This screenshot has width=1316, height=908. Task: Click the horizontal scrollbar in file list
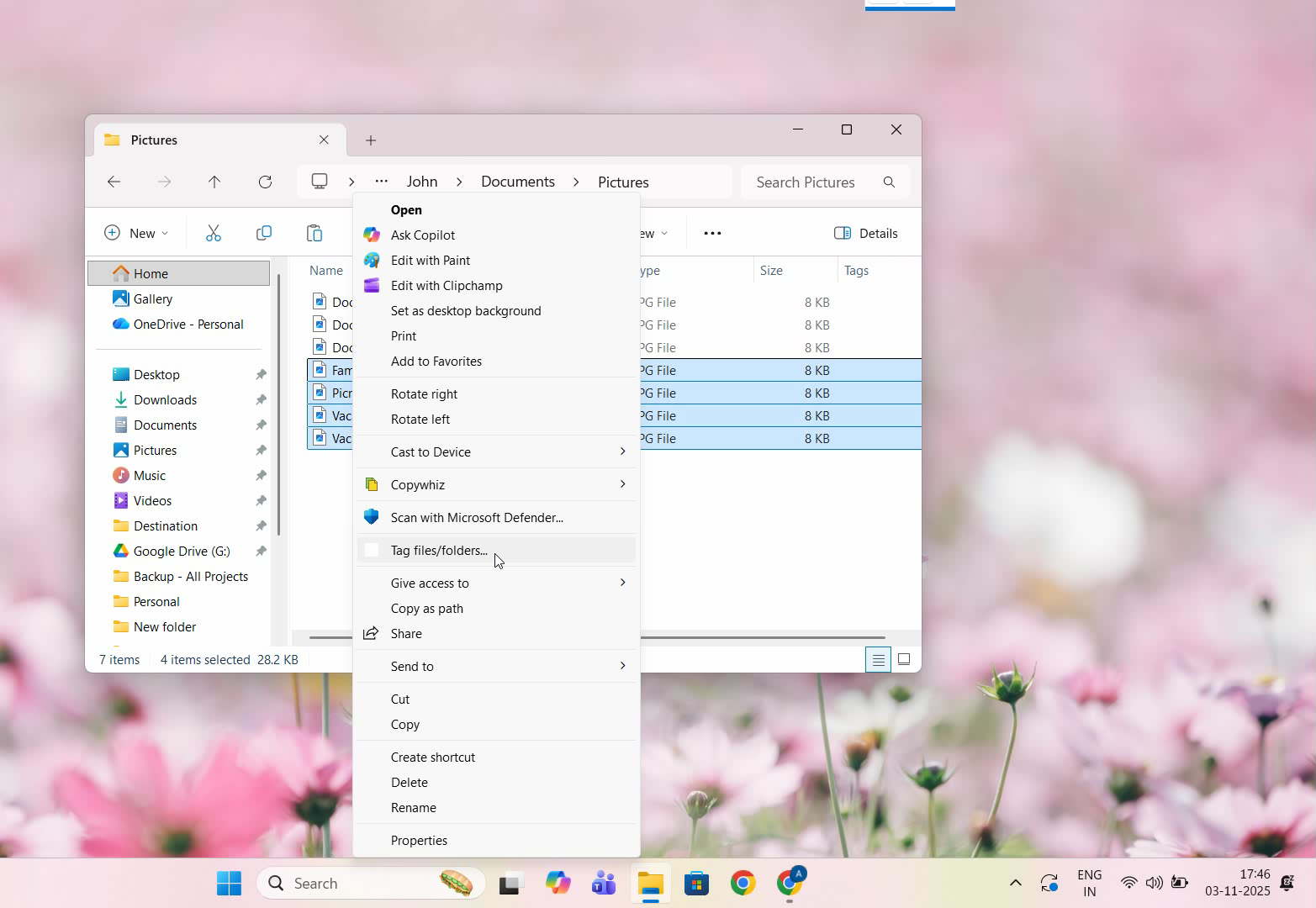(757, 637)
